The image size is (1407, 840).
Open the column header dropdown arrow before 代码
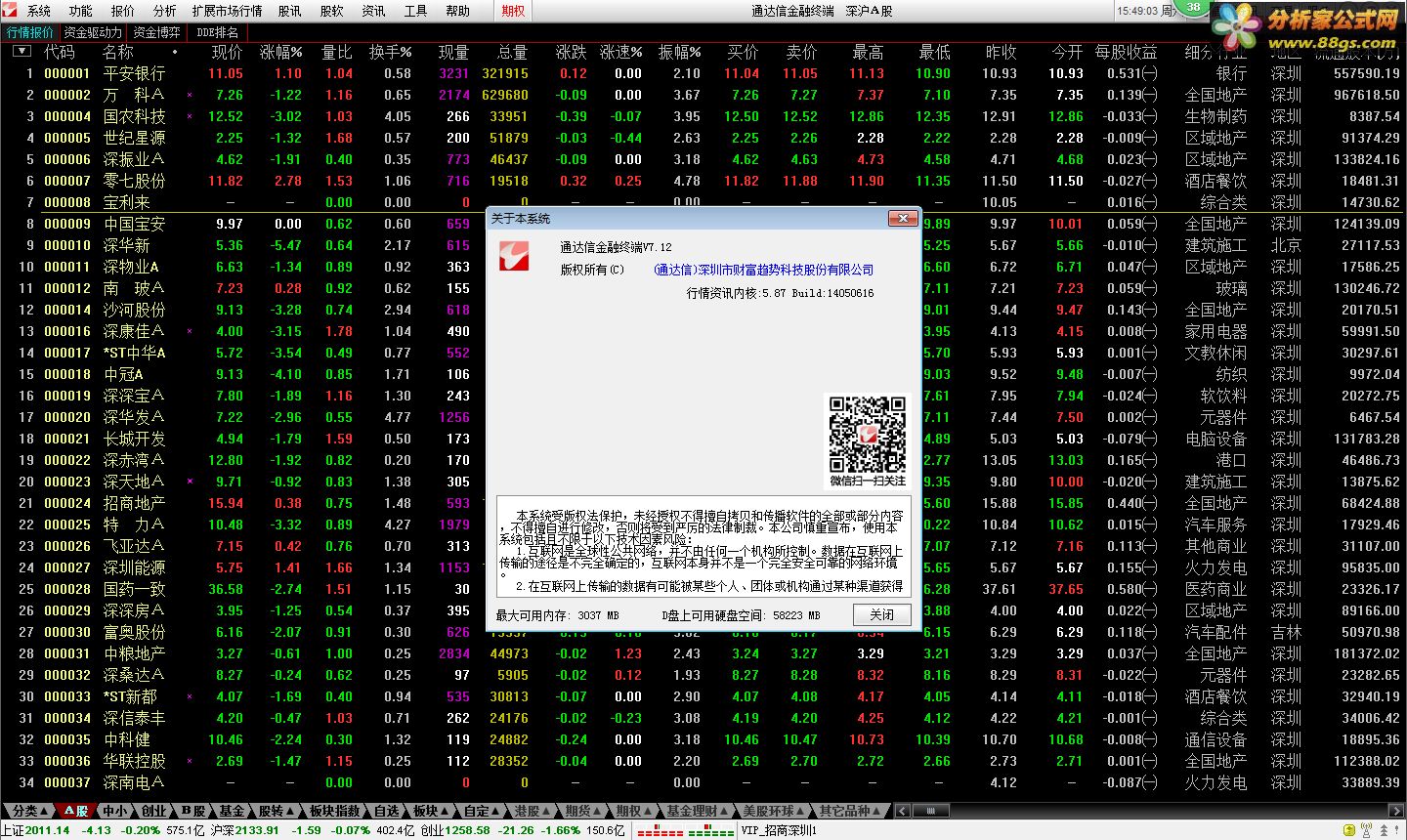pyautogui.click(x=21, y=52)
